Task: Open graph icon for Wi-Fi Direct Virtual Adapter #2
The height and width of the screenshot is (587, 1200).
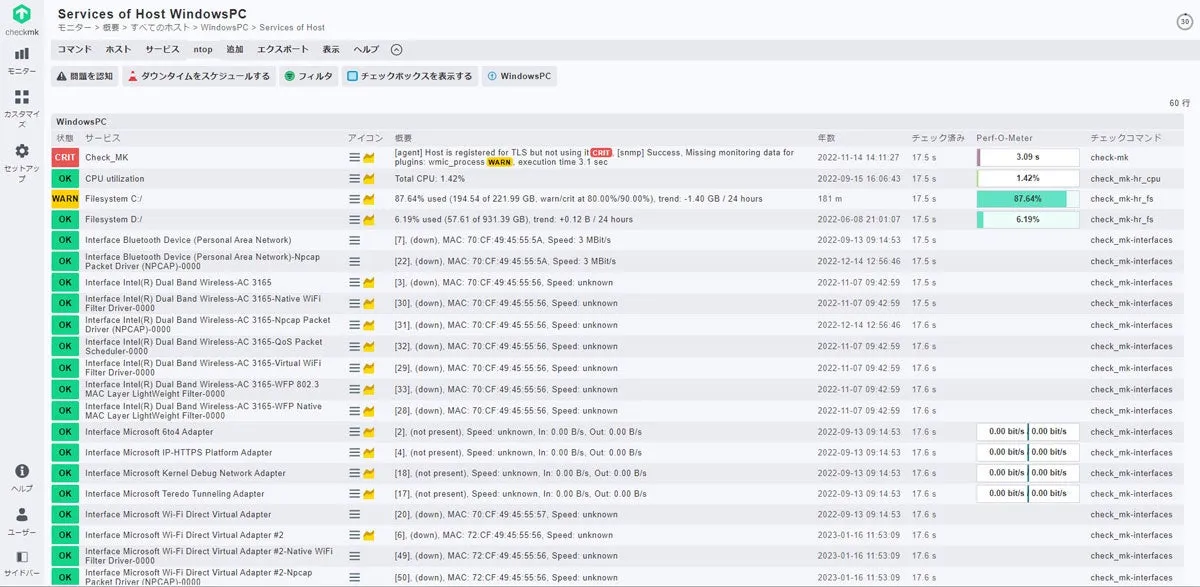Action: 369,535
